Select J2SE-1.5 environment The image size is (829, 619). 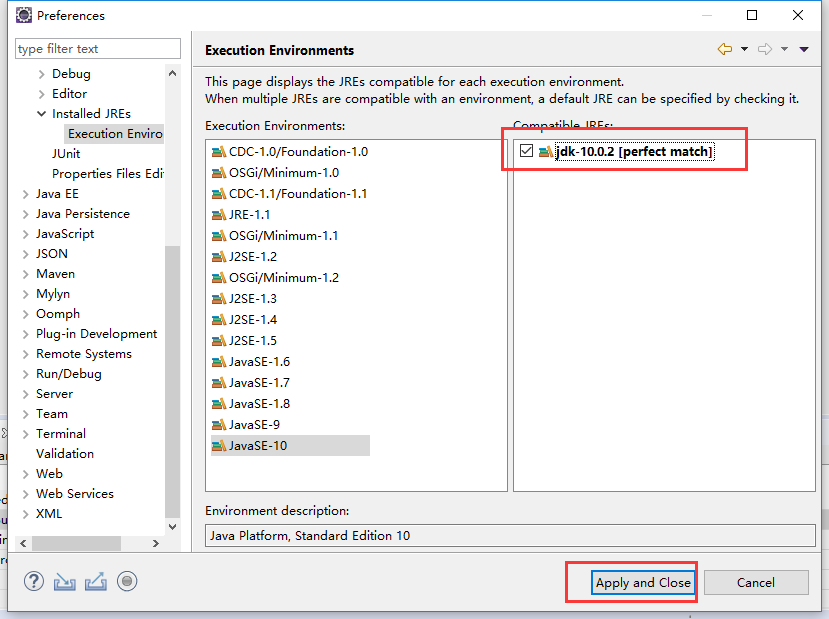244,341
